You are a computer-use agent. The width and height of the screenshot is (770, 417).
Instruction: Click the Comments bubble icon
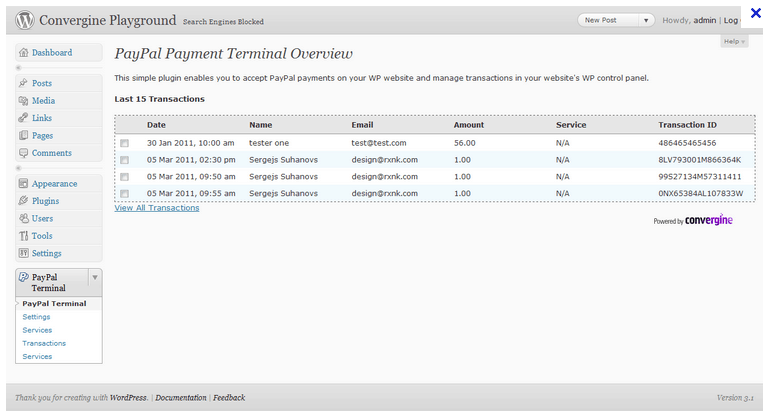pos(23,153)
